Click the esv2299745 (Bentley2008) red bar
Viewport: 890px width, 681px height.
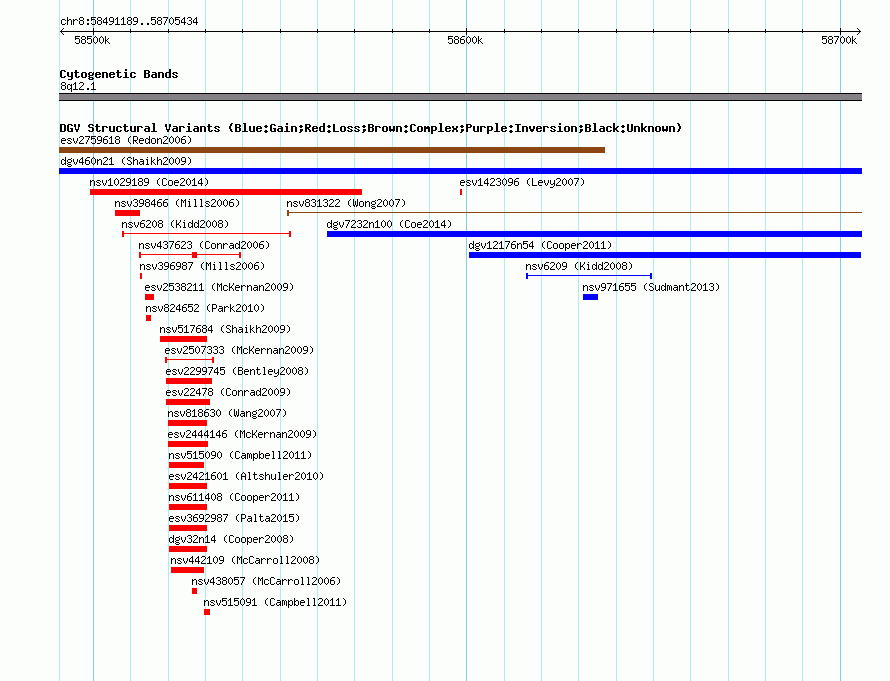click(189, 381)
